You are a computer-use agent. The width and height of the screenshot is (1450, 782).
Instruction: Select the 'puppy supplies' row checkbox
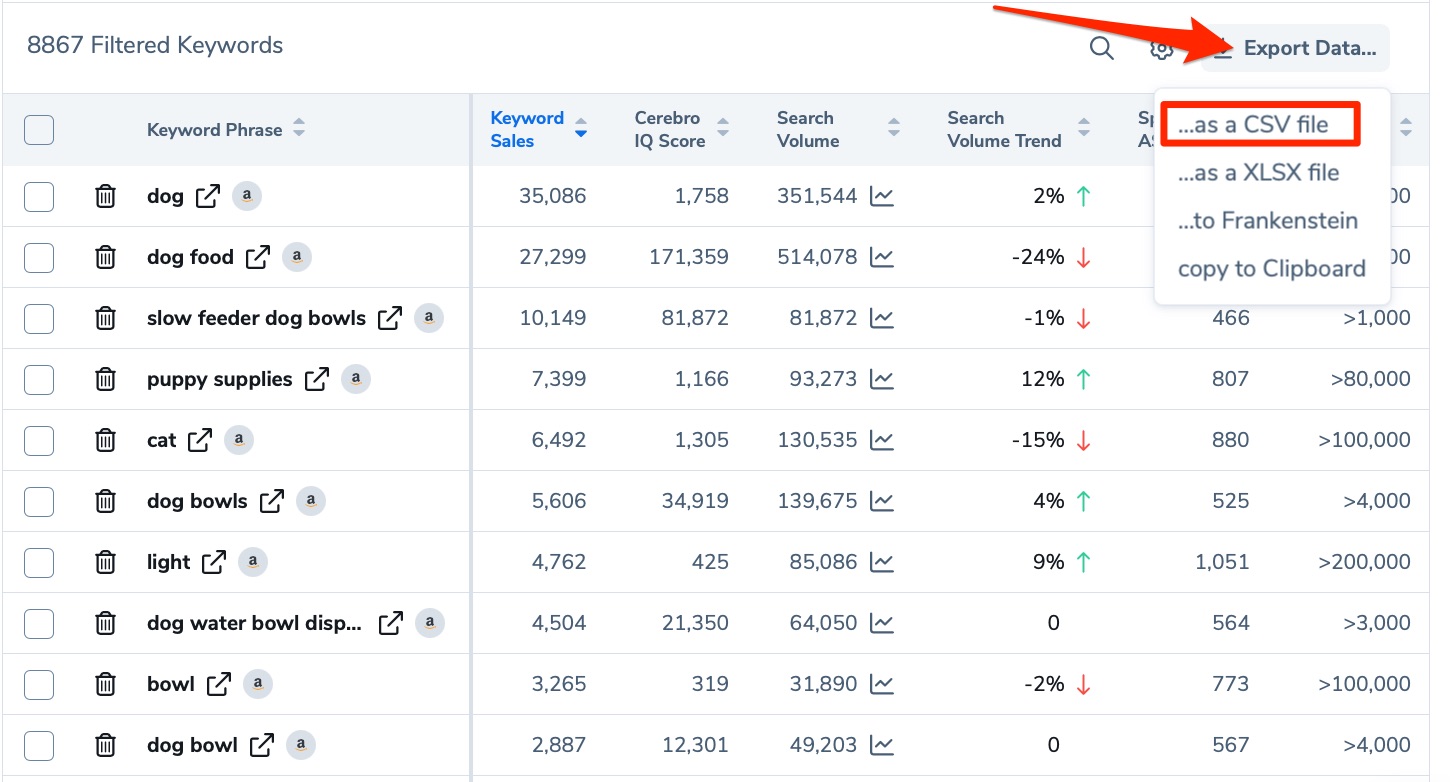tap(39, 379)
